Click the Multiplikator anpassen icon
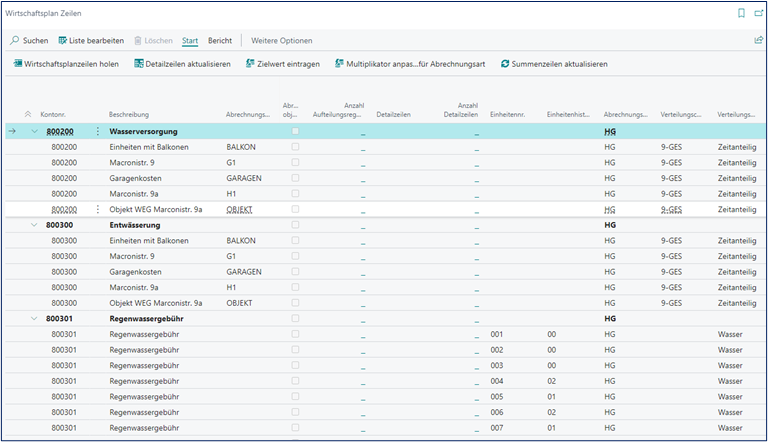Image resolution: width=768 pixels, height=442 pixels. click(x=339, y=64)
